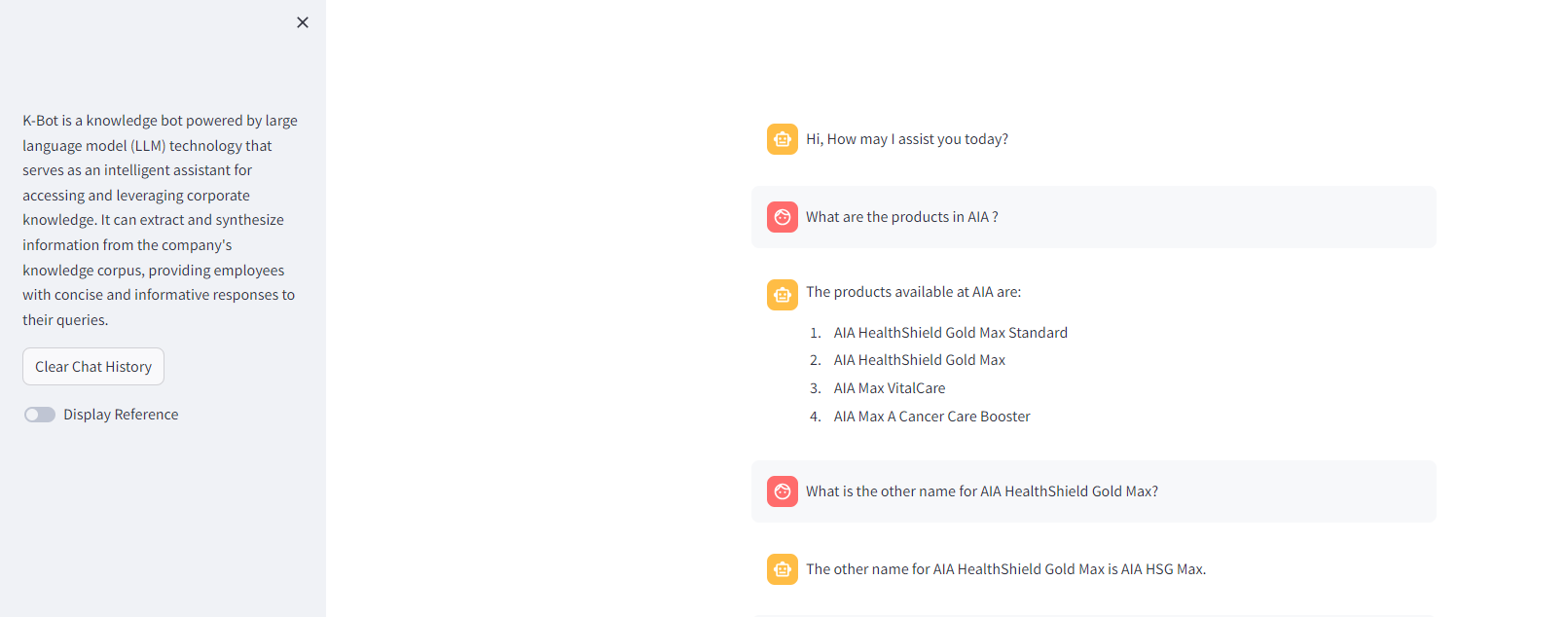Screen dimensions: 1568x617
Task: Click the K-Bot description paragraph in sidebar
Action: [x=161, y=220]
